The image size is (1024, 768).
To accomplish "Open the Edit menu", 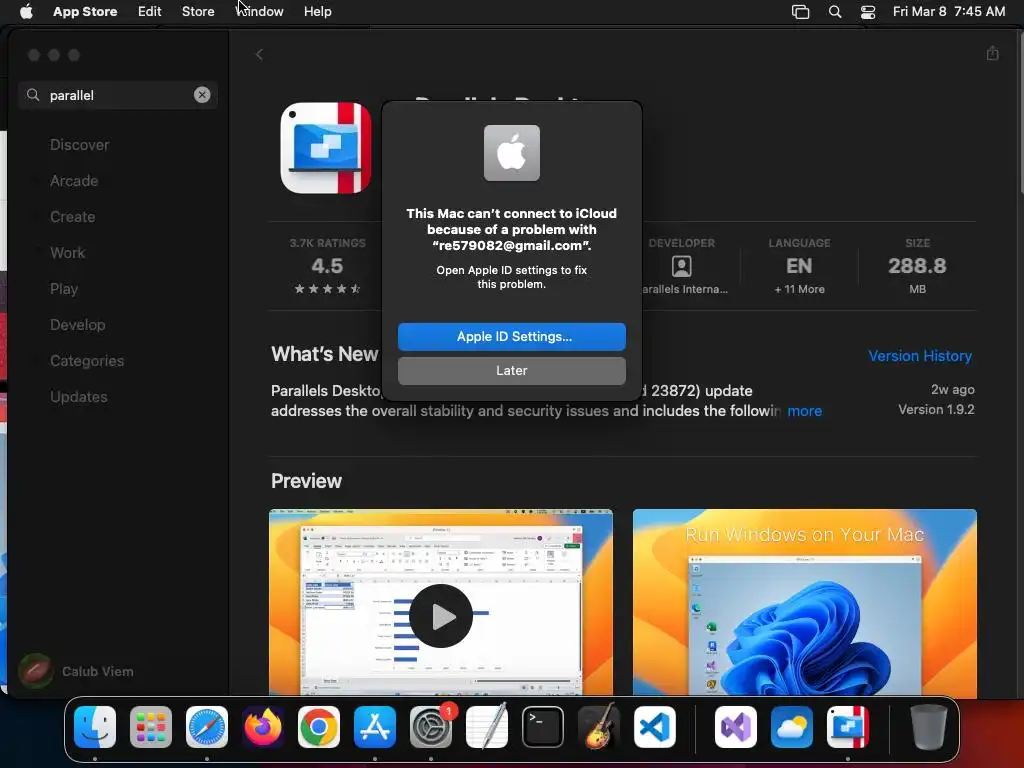I will coord(150,11).
